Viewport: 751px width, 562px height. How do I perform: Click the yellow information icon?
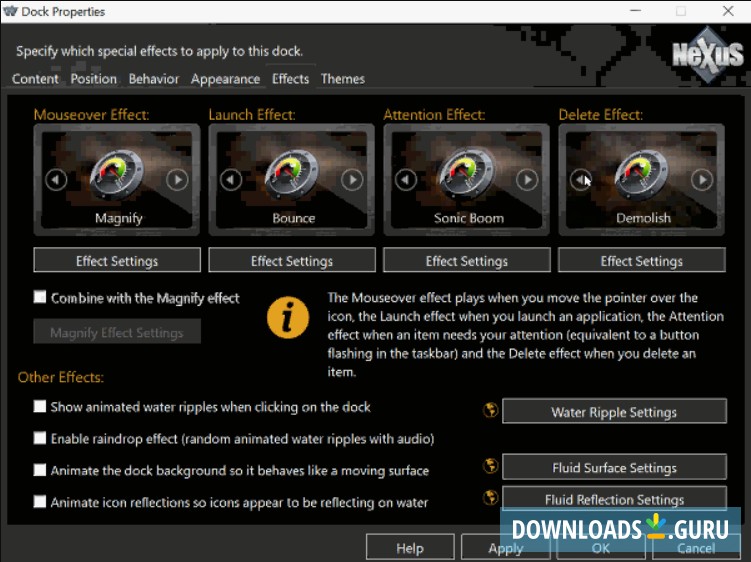288,317
